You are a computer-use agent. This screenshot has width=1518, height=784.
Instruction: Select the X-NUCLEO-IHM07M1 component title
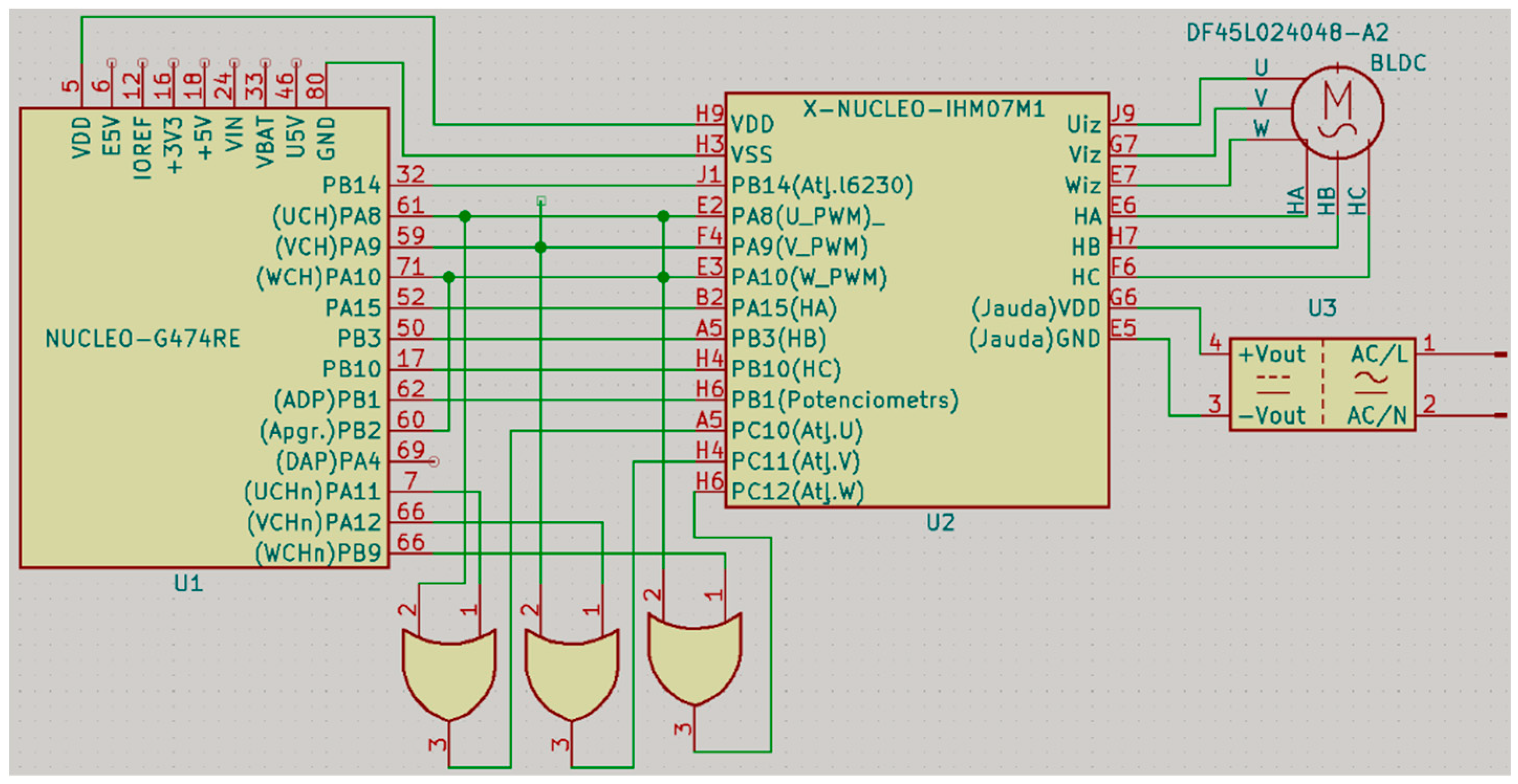[x=923, y=109]
